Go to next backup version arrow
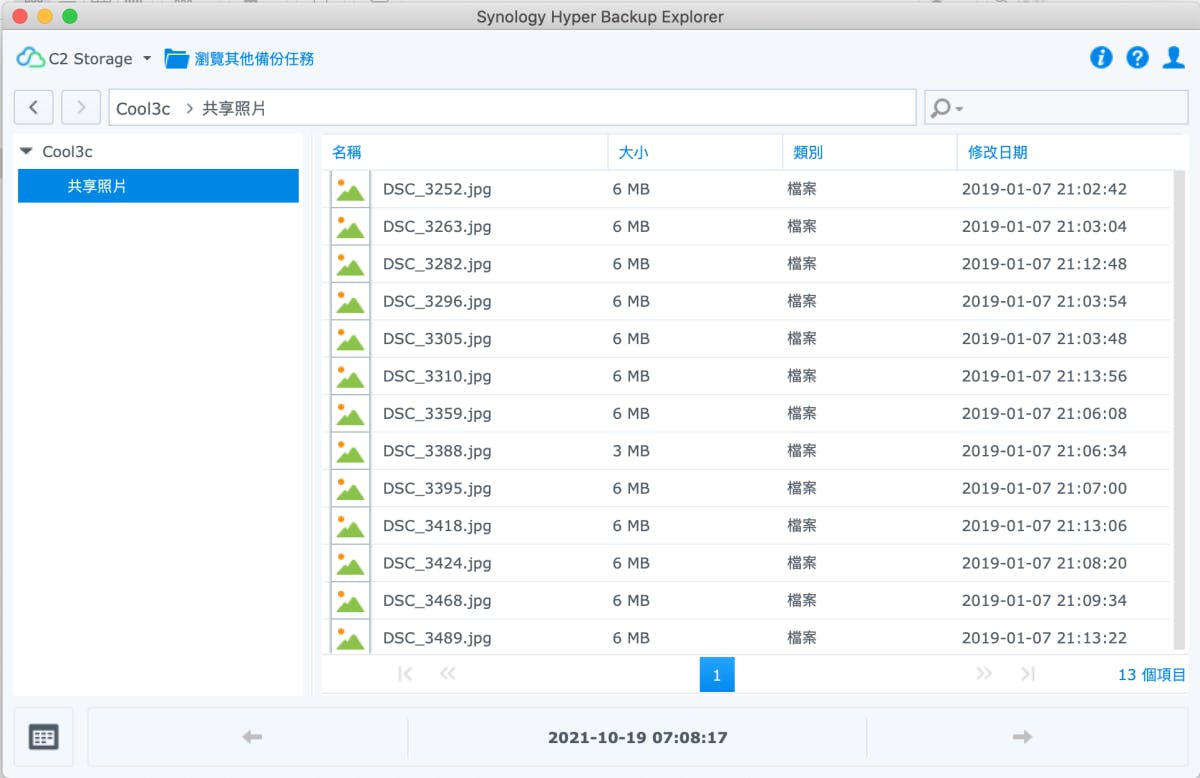Screen dimensions: 1200x778 1021,737
